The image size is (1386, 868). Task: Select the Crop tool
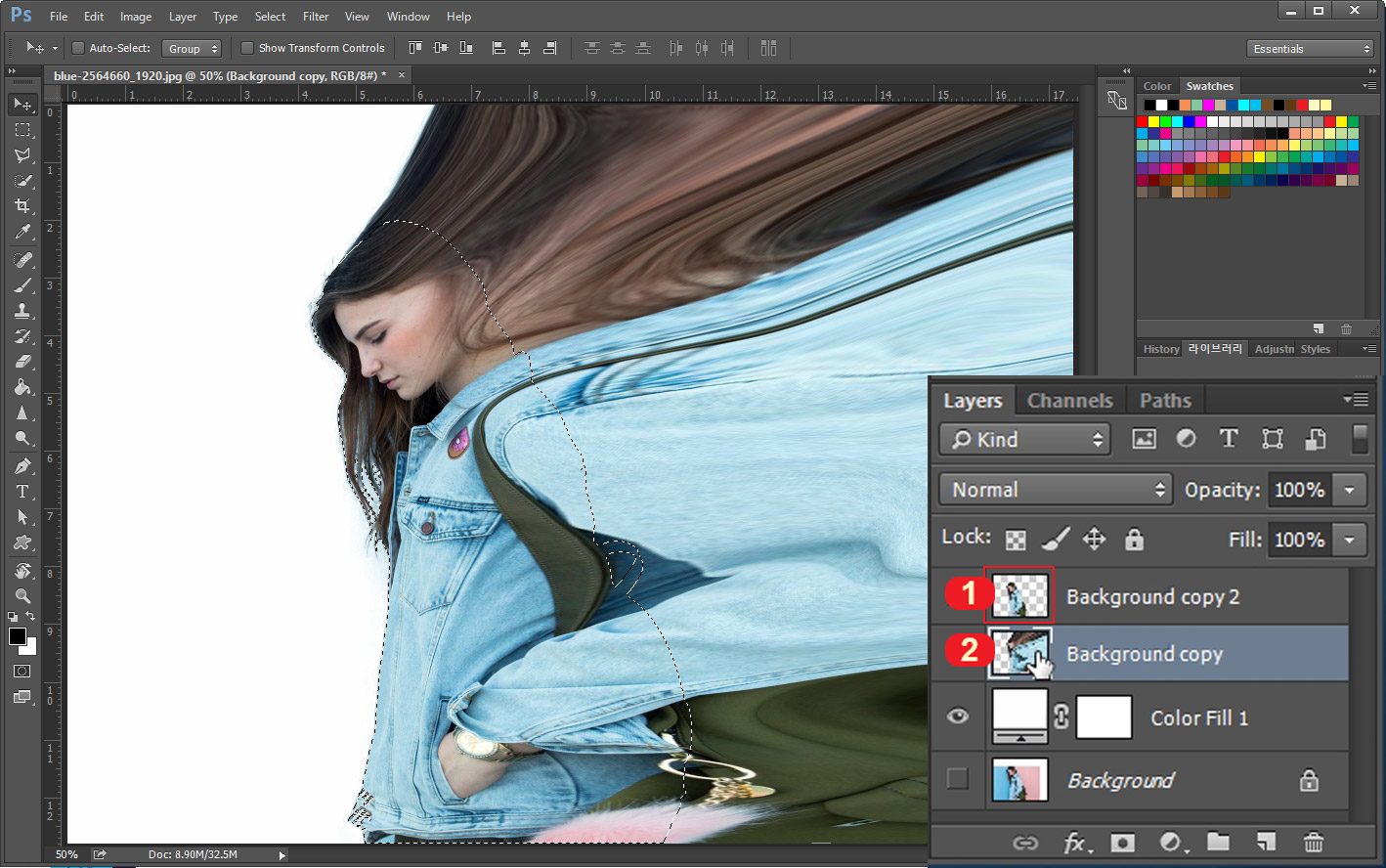tap(22, 206)
